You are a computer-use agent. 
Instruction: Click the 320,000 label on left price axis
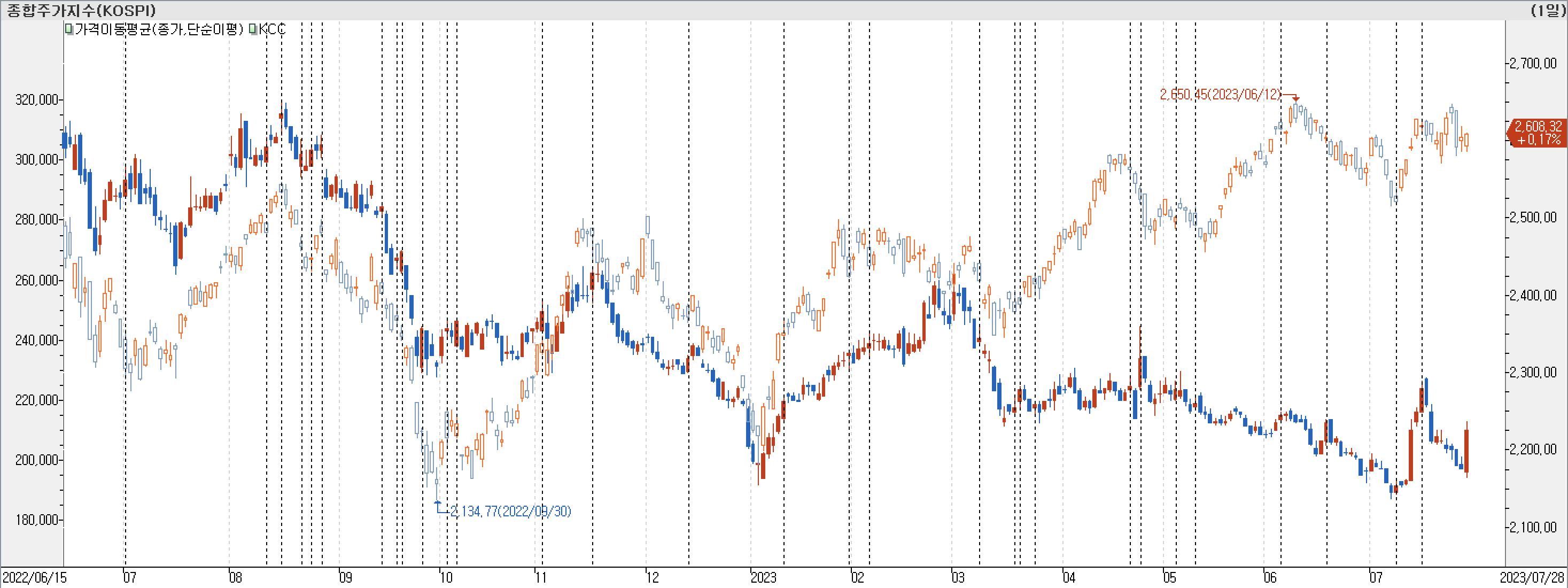pyautogui.click(x=36, y=100)
